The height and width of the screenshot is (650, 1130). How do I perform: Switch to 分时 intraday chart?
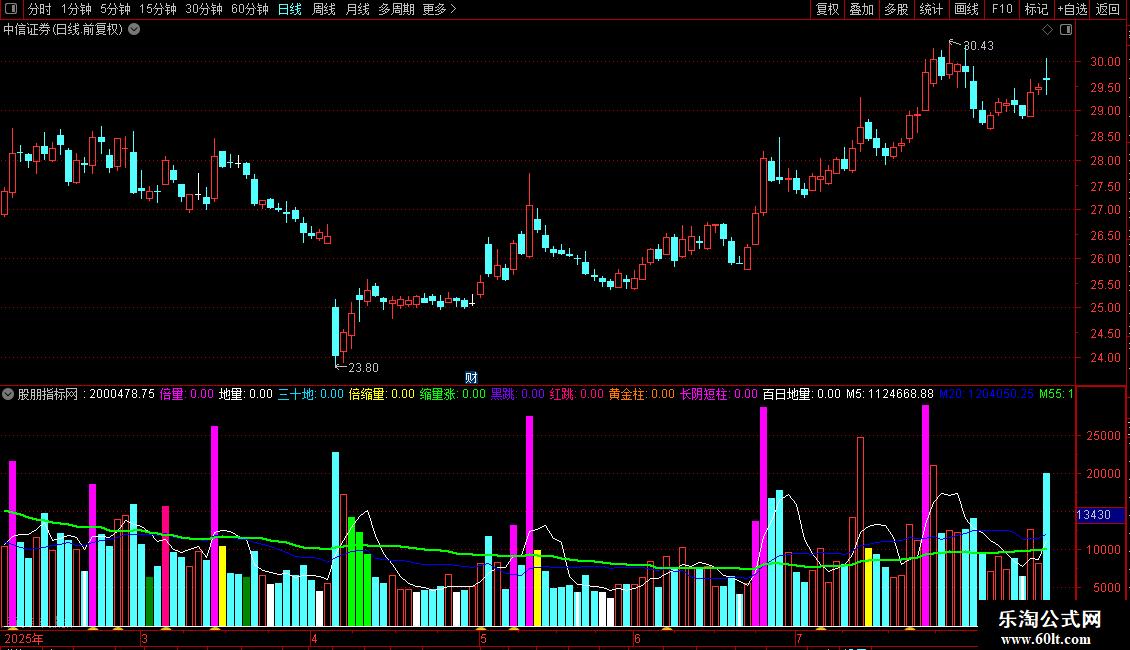pos(39,9)
